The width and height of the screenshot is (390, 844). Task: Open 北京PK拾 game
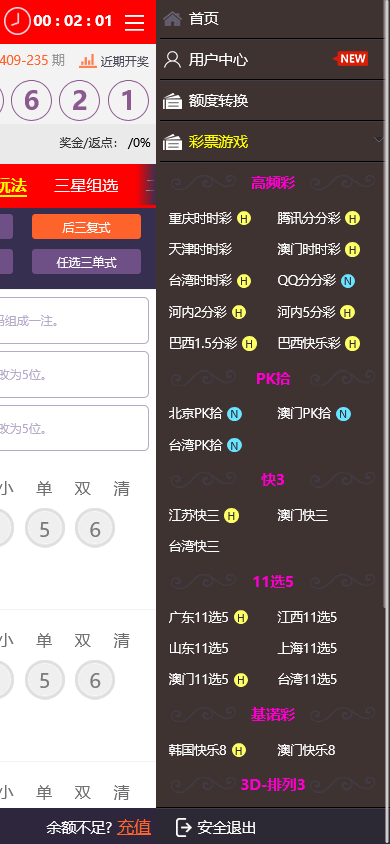click(195, 414)
